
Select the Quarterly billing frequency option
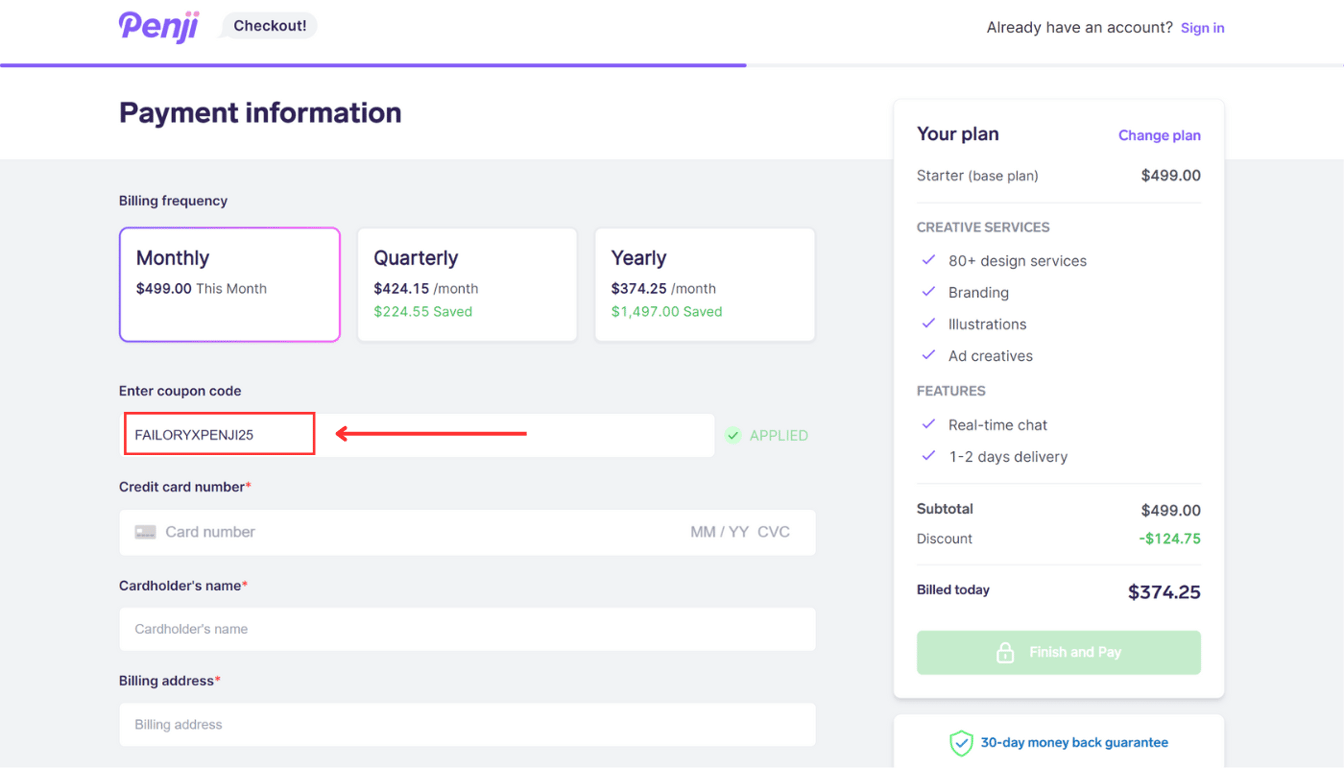(x=467, y=285)
